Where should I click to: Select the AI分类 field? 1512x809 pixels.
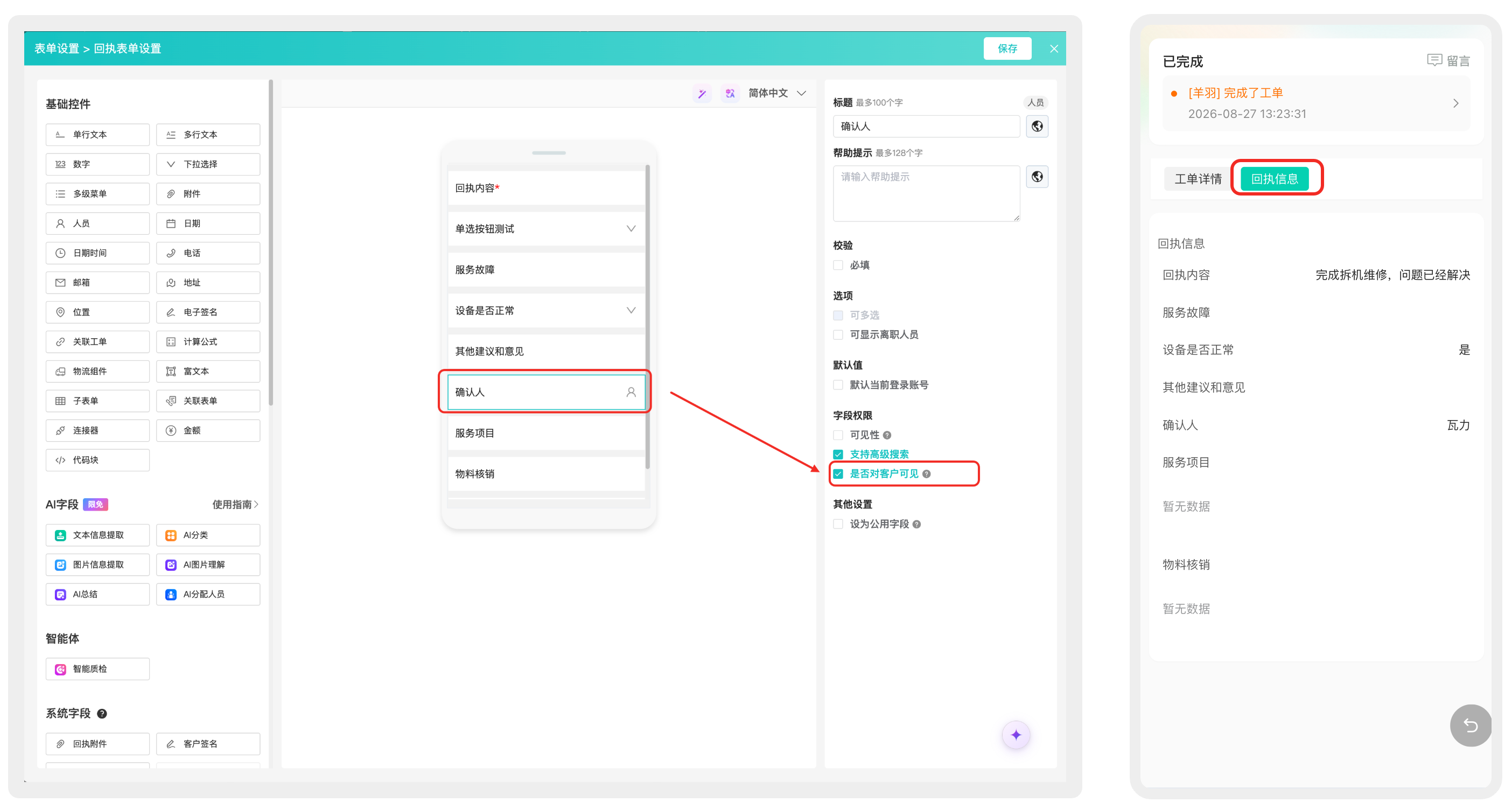(x=208, y=535)
